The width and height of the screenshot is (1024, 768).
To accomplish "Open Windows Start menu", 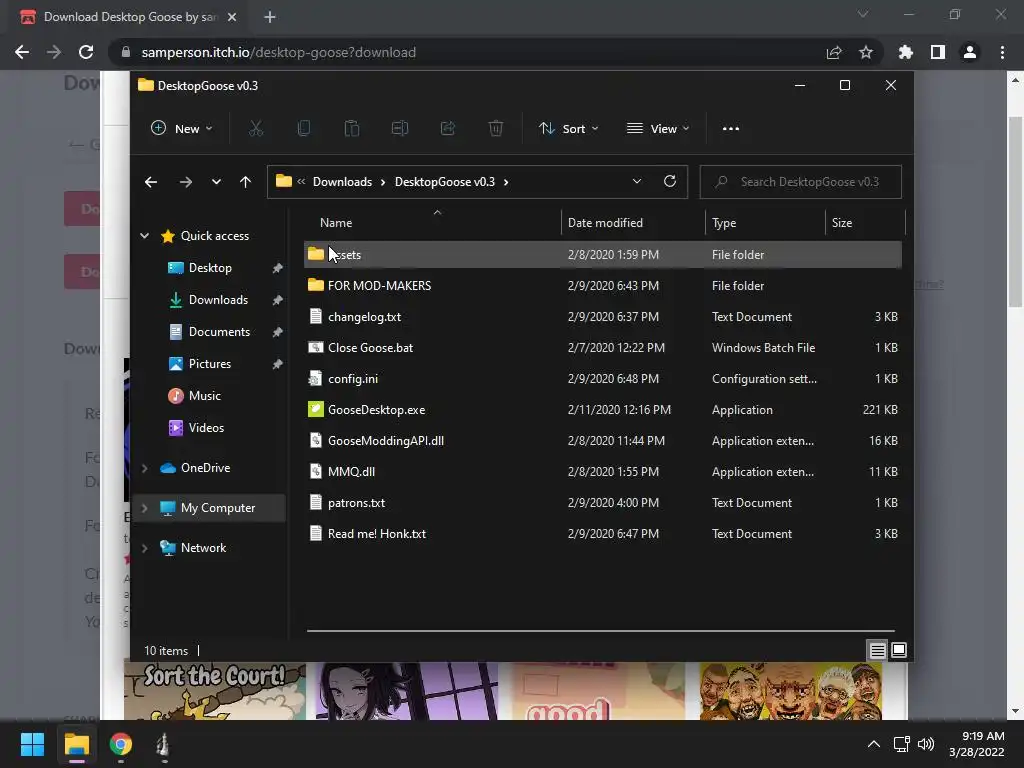I will click(x=32, y=744).
